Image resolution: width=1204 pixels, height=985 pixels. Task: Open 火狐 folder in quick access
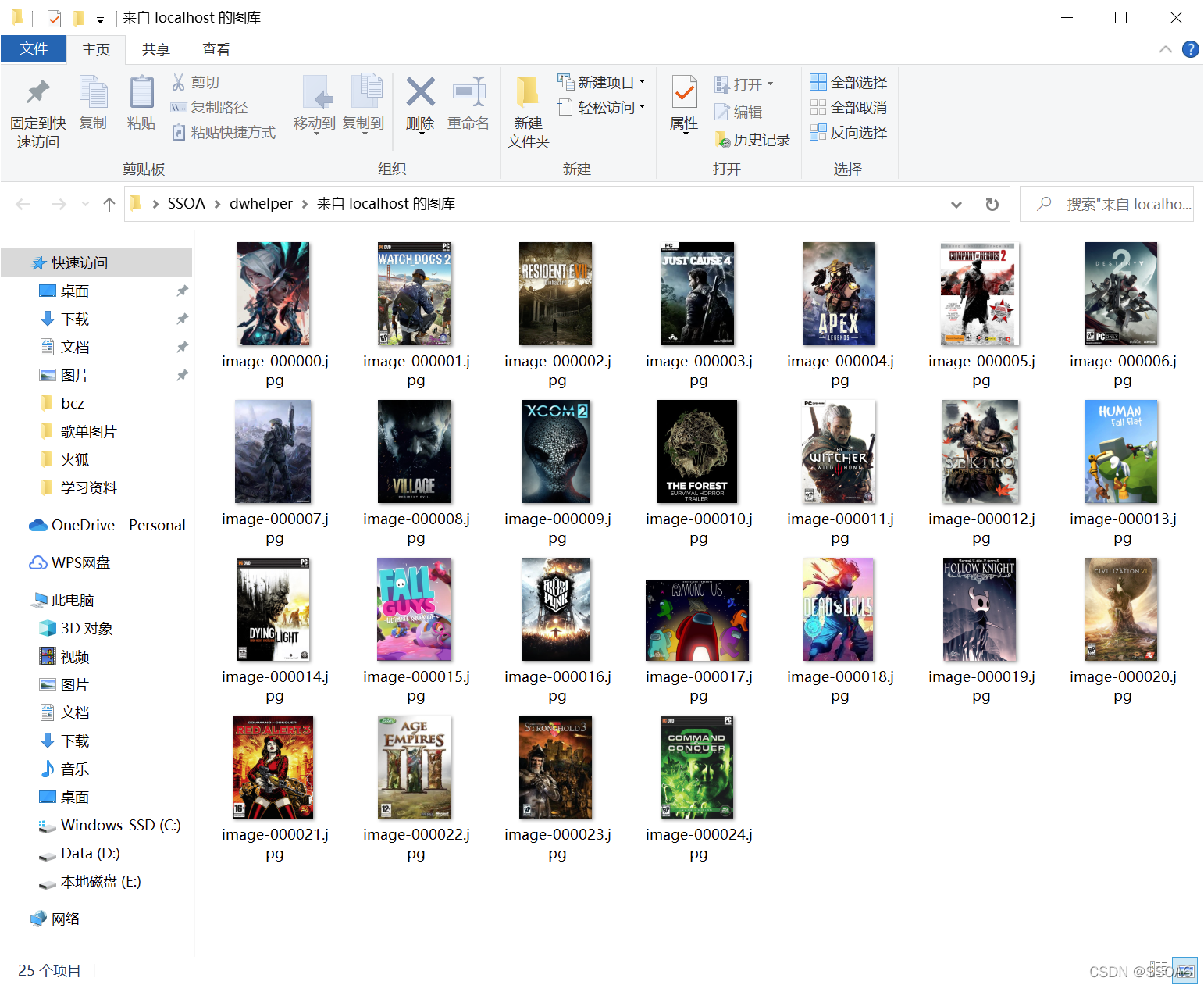coord(64,459)
